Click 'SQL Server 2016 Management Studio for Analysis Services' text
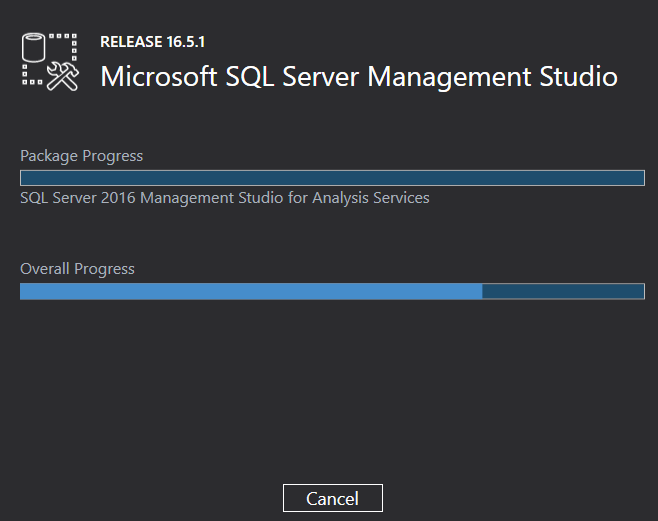 pyautogui.click(x=225, y=198)
